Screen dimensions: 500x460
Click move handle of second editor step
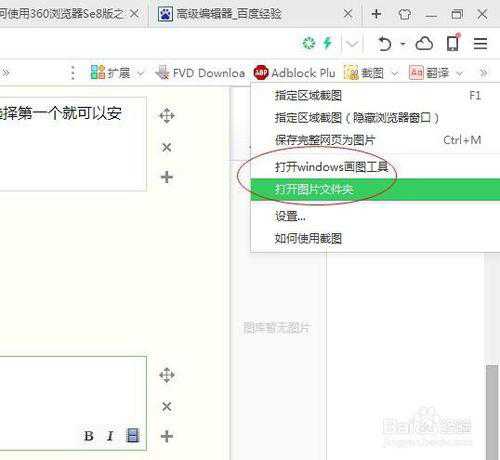[x=167, y=375]
